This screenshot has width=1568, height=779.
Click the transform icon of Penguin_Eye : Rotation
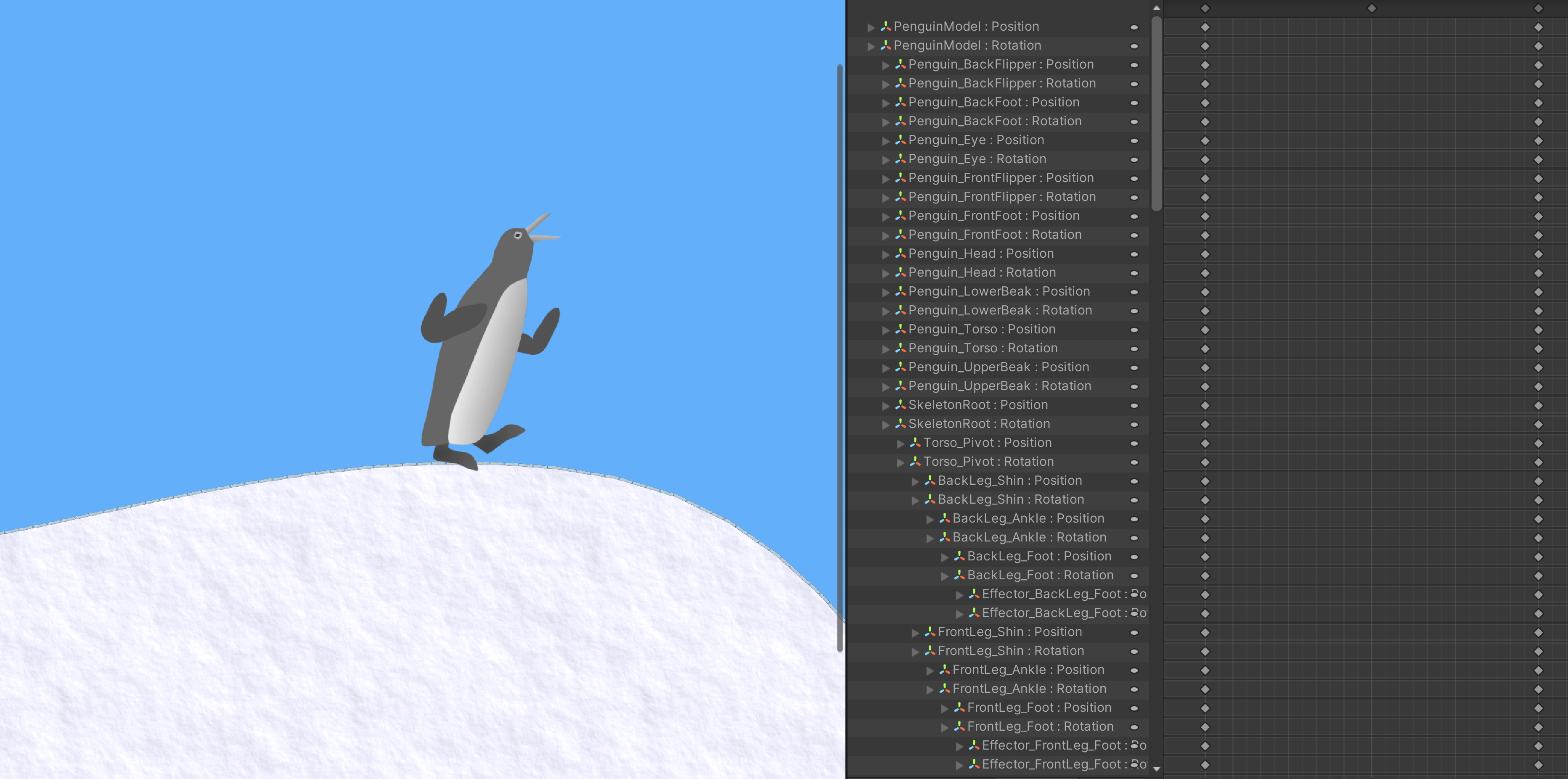click(x=900, y=159)
